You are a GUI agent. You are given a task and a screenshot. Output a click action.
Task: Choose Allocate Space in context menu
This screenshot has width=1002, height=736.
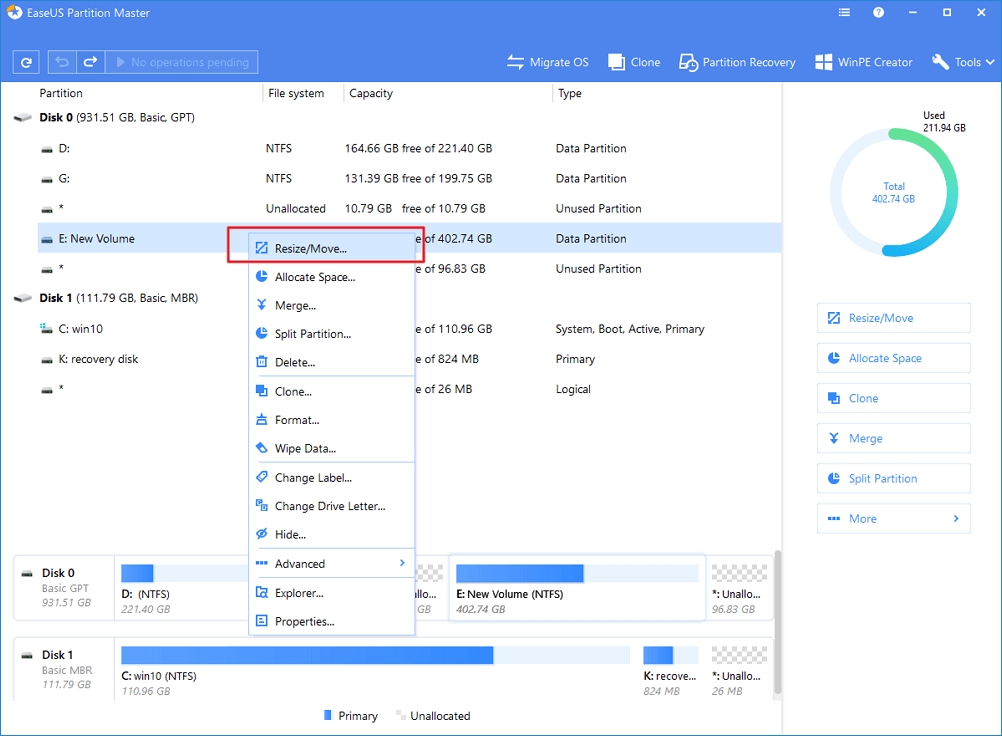point(332,277)
